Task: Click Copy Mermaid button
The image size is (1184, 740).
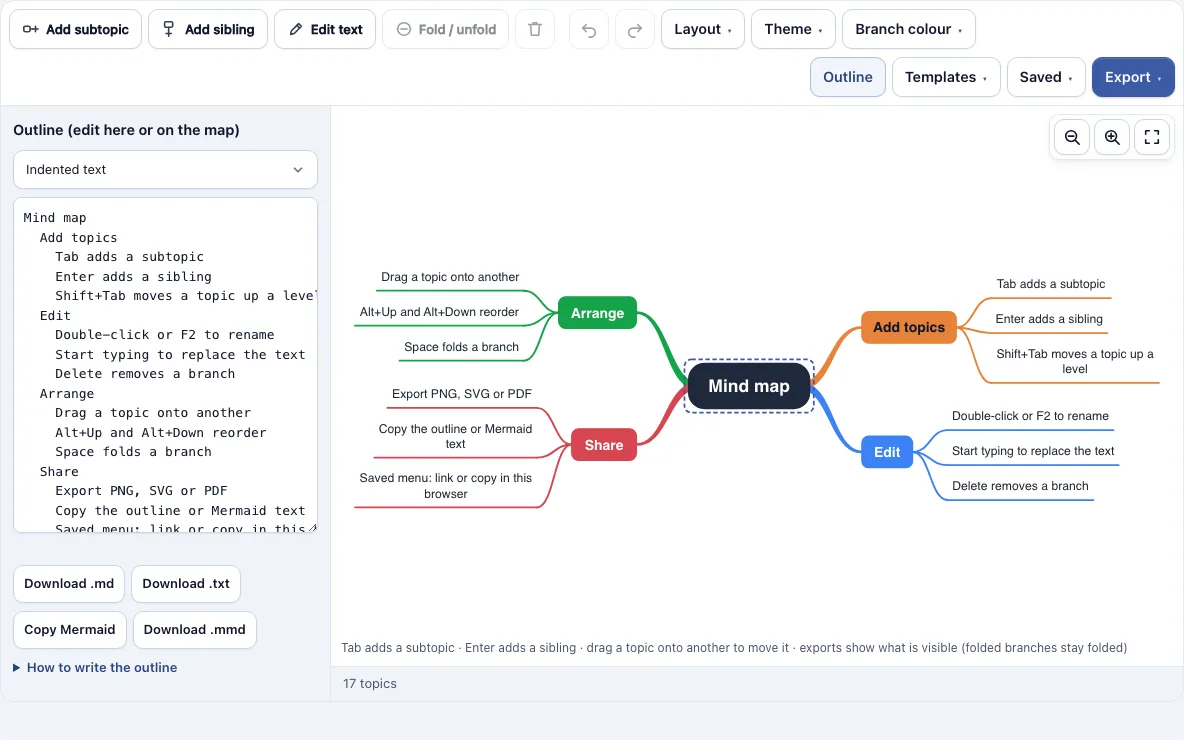Action: click(69, 630)
